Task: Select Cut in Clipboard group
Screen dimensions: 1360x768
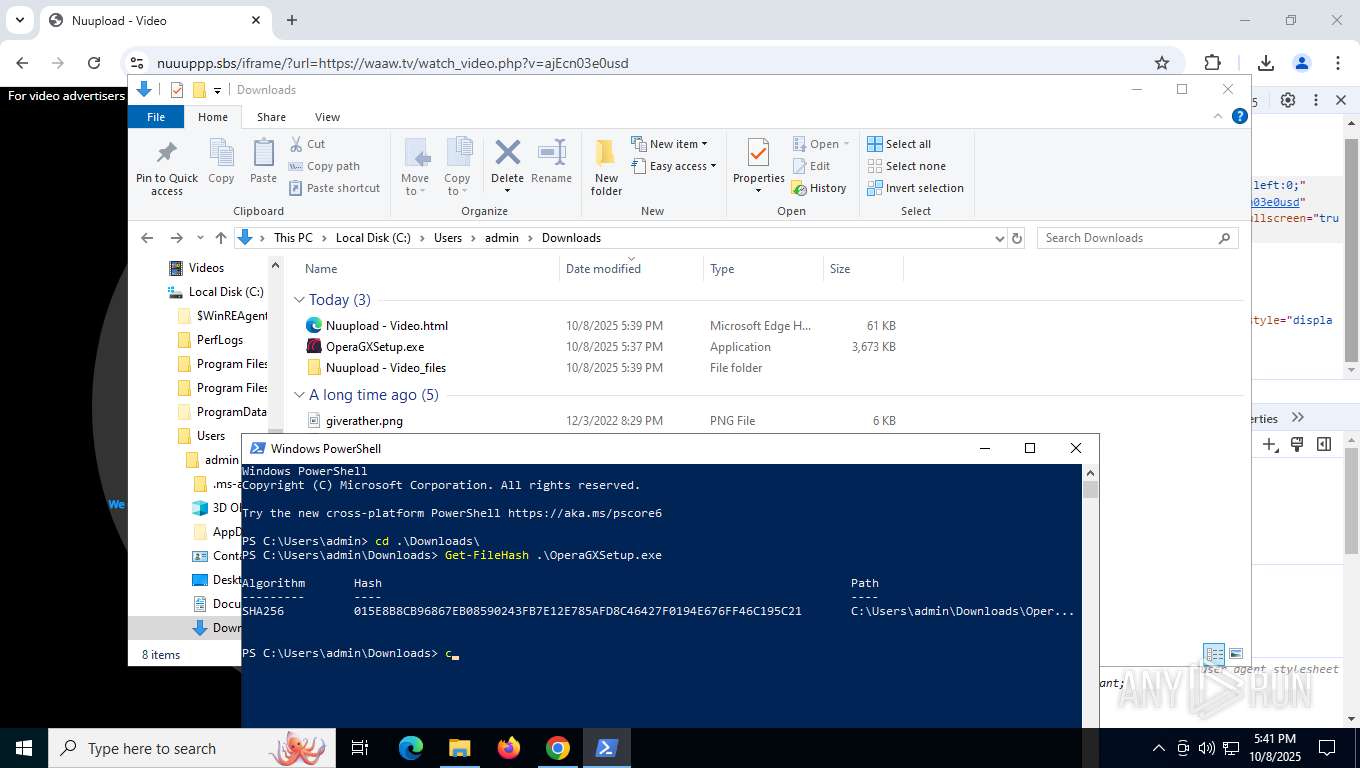Action: (x=307, y=144)
